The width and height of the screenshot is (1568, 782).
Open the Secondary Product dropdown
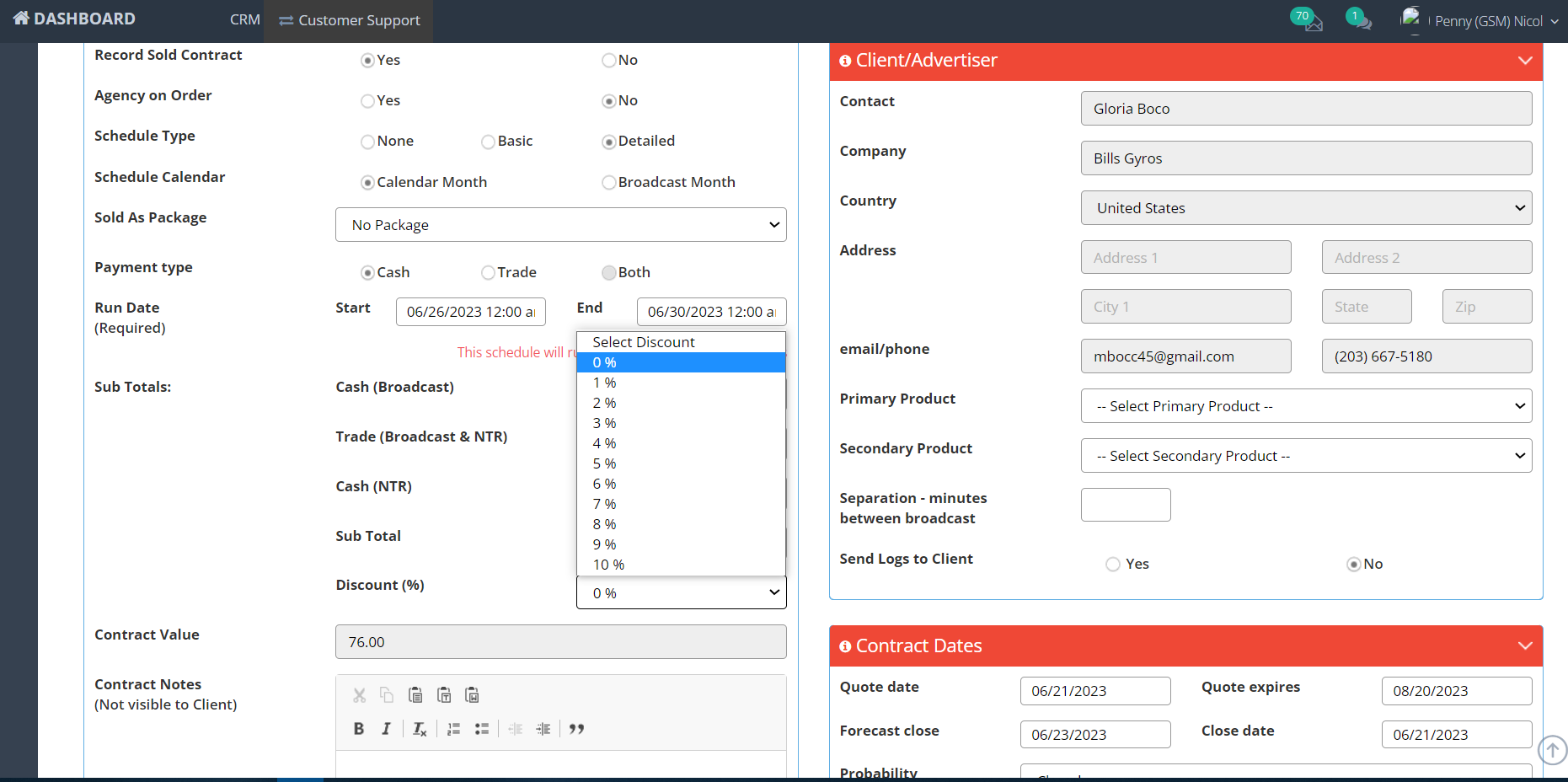point(1307,456)
